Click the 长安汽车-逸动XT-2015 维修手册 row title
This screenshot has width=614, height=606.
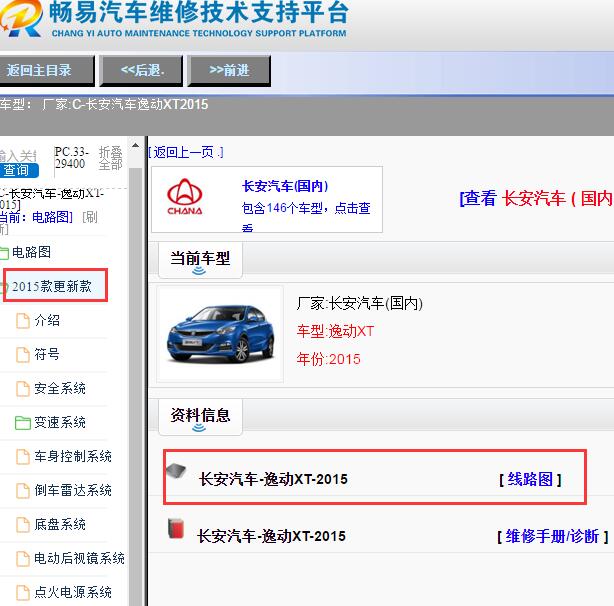pos(271,536)
